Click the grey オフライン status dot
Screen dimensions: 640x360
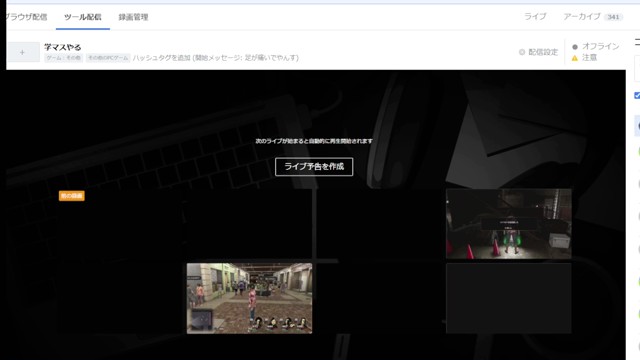pos(575,47)
